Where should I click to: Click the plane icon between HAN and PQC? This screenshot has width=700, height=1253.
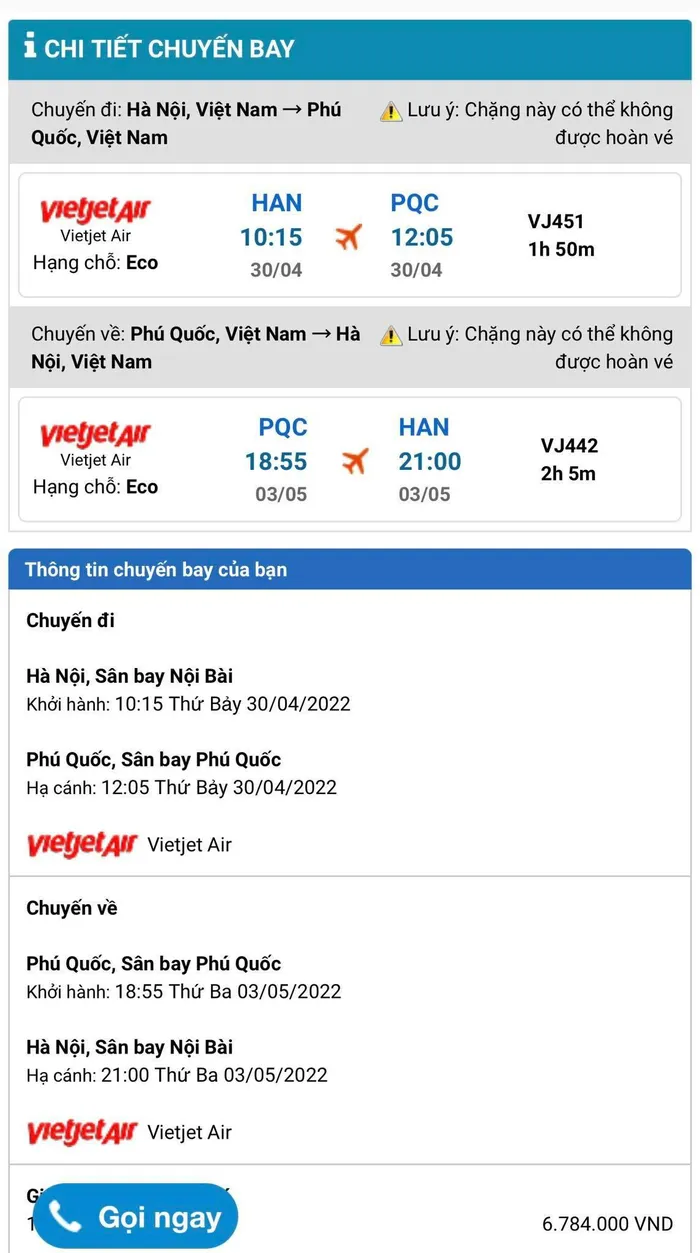click(347, 238)
